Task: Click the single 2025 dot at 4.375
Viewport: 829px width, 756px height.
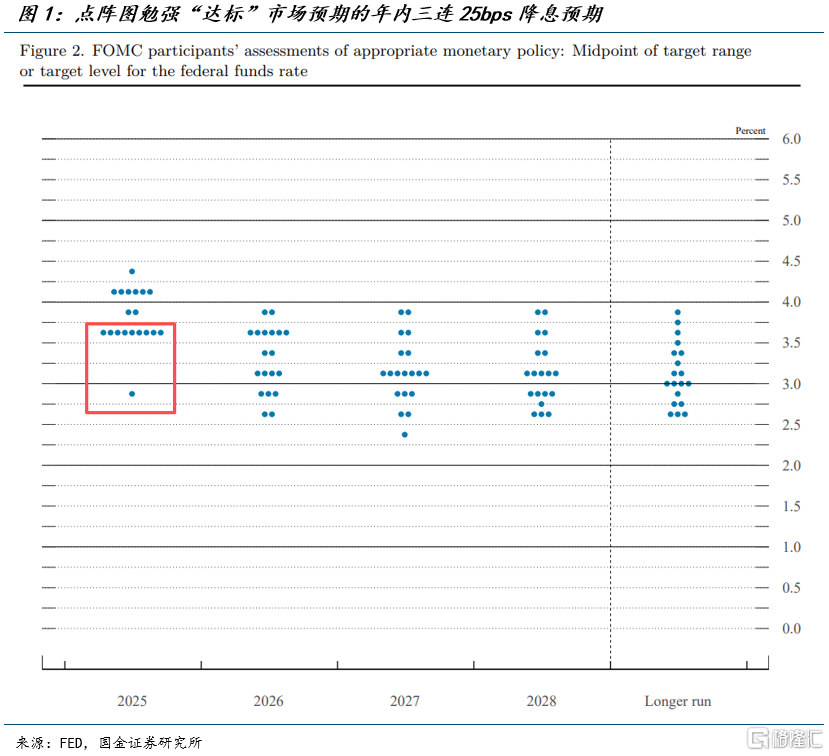Action: (x=132, y=271)
